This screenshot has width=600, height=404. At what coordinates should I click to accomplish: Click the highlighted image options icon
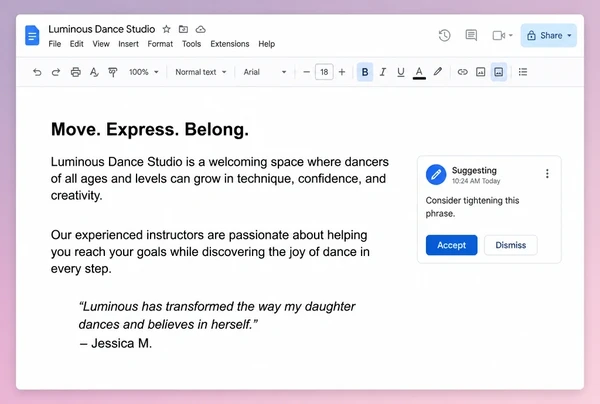point(499,72)
